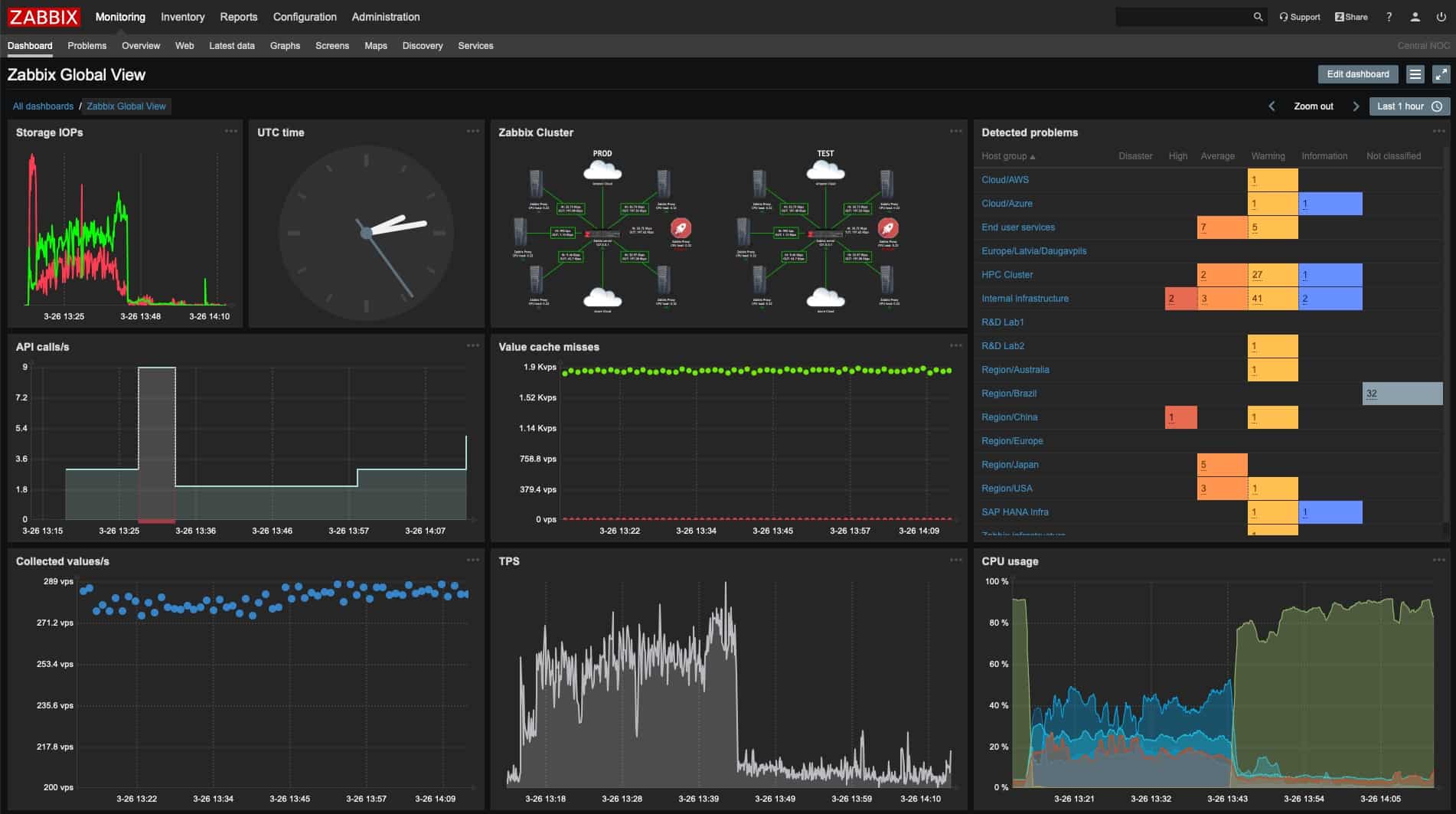Open Zabbix Cluster widget menu dots
The width and height of the screenshot is (1456, 814).
pyautogui.click(x=956, y=131)
